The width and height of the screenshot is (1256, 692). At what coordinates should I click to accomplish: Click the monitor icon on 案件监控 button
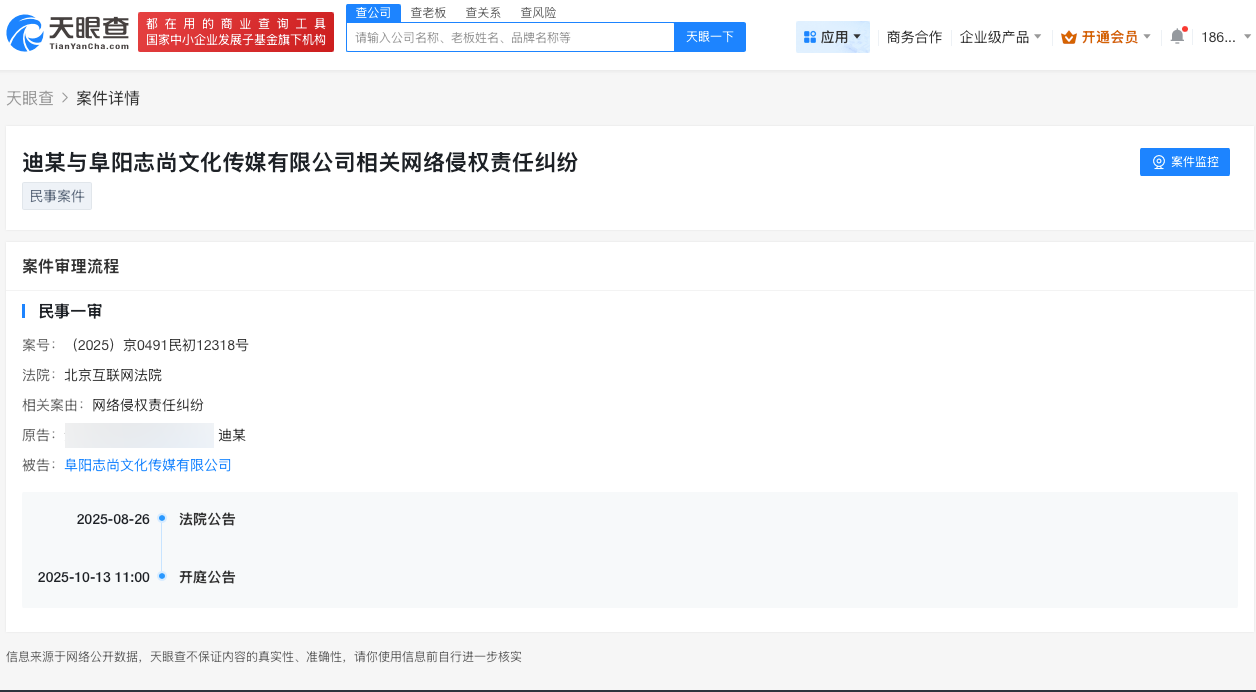tap(1158, 161)
